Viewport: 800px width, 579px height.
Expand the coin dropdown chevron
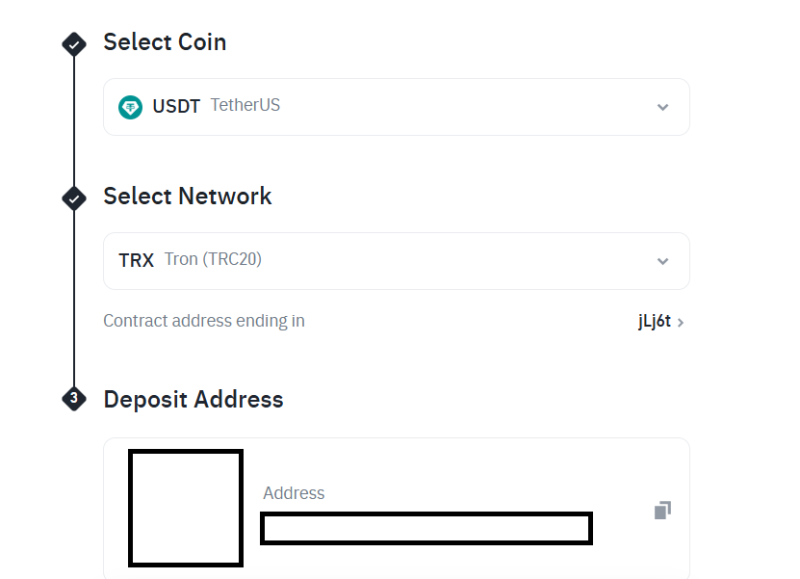click(662, 107)
